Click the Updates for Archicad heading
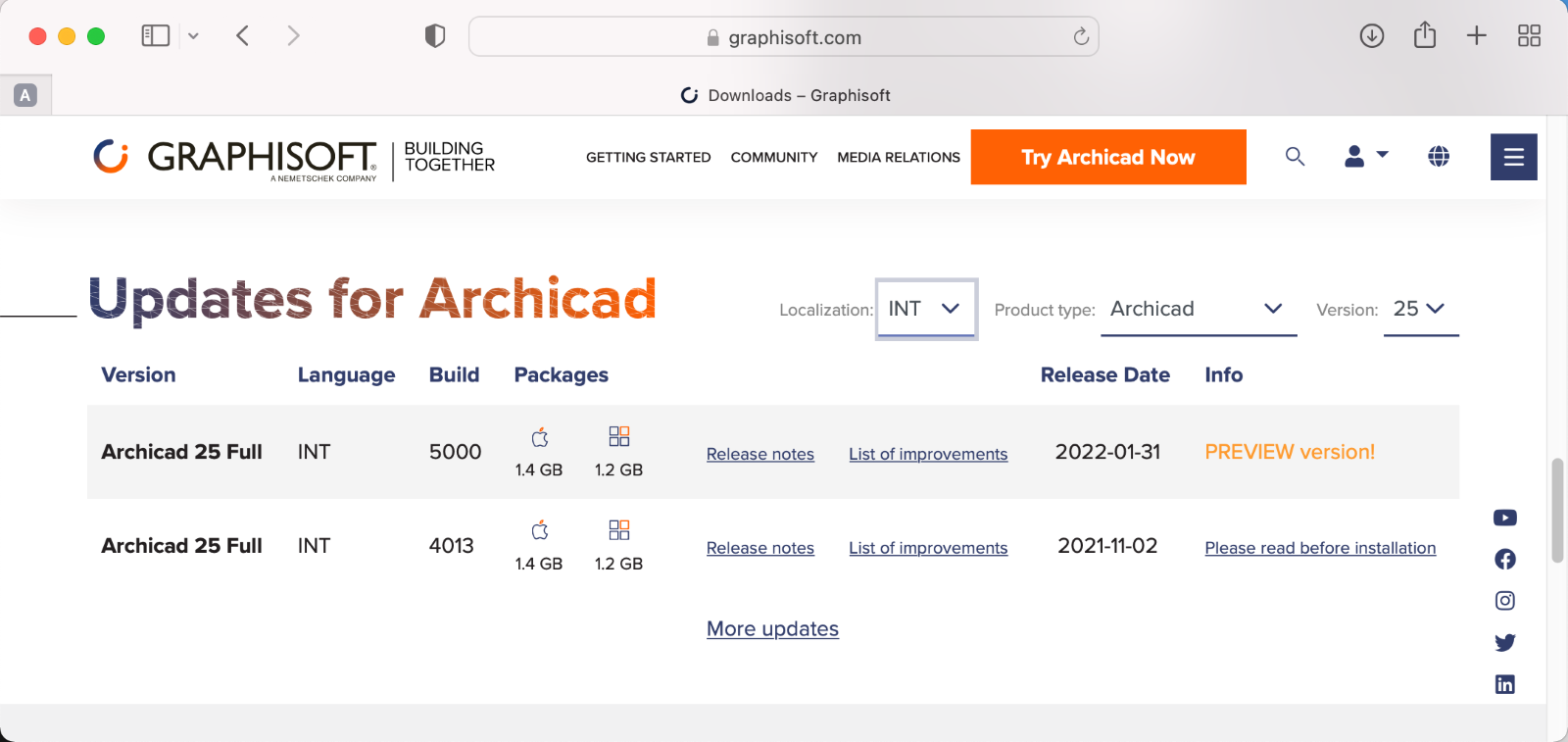 [372, 299]
